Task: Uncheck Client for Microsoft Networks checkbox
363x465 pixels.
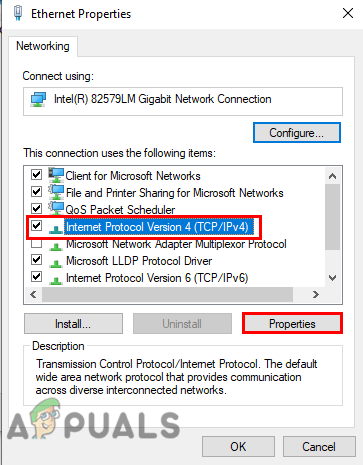Action: (x=36, y=174)
